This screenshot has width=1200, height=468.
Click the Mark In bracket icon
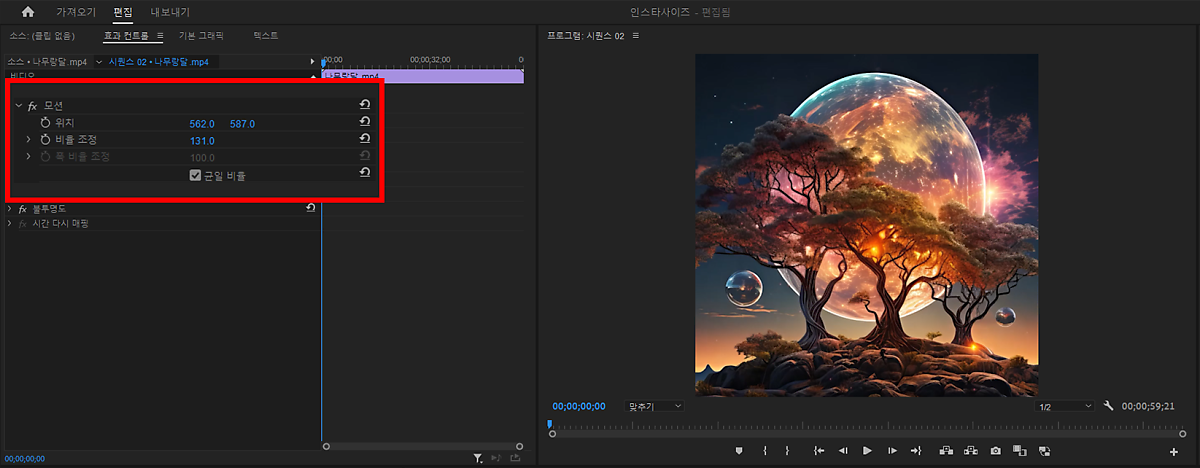coord(764,451)
